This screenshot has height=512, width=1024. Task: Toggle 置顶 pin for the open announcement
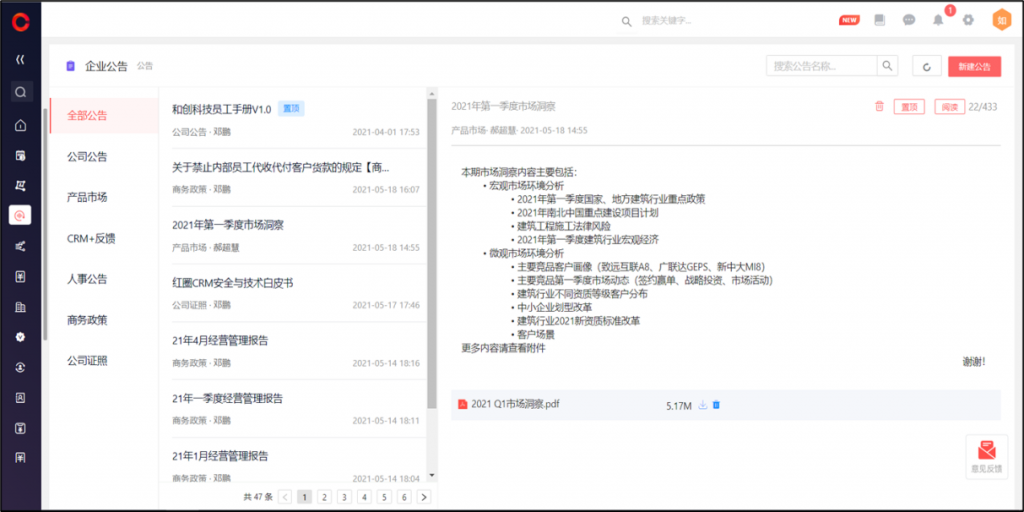point(908,106)
